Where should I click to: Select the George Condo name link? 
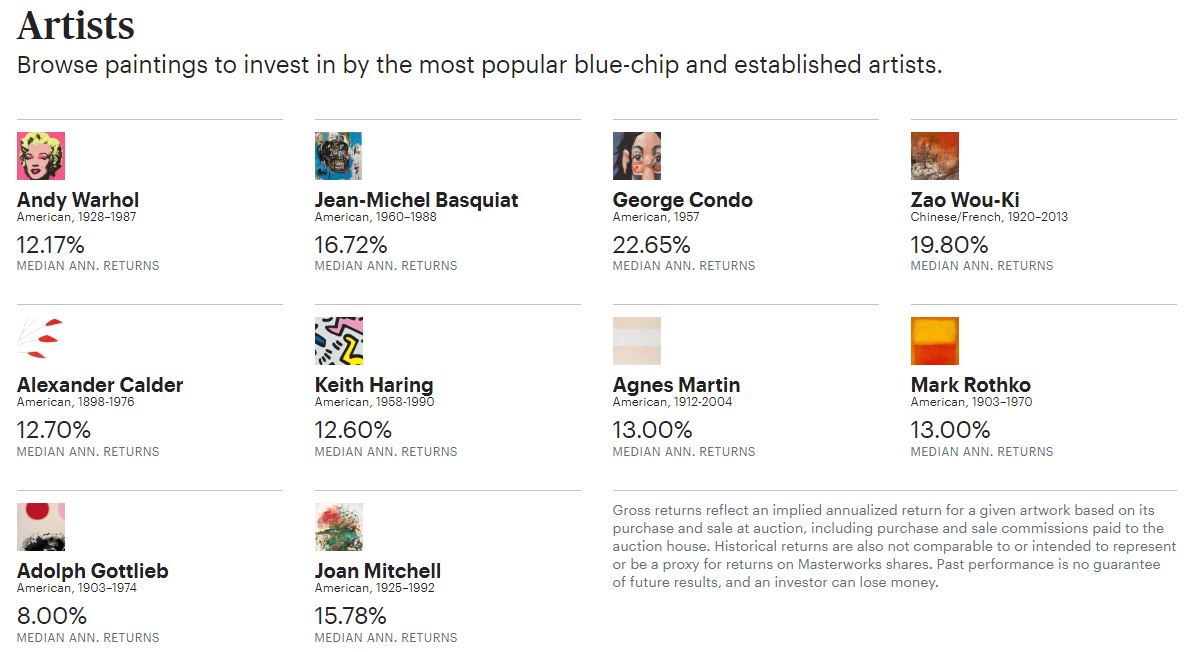[x=683, y=200]
